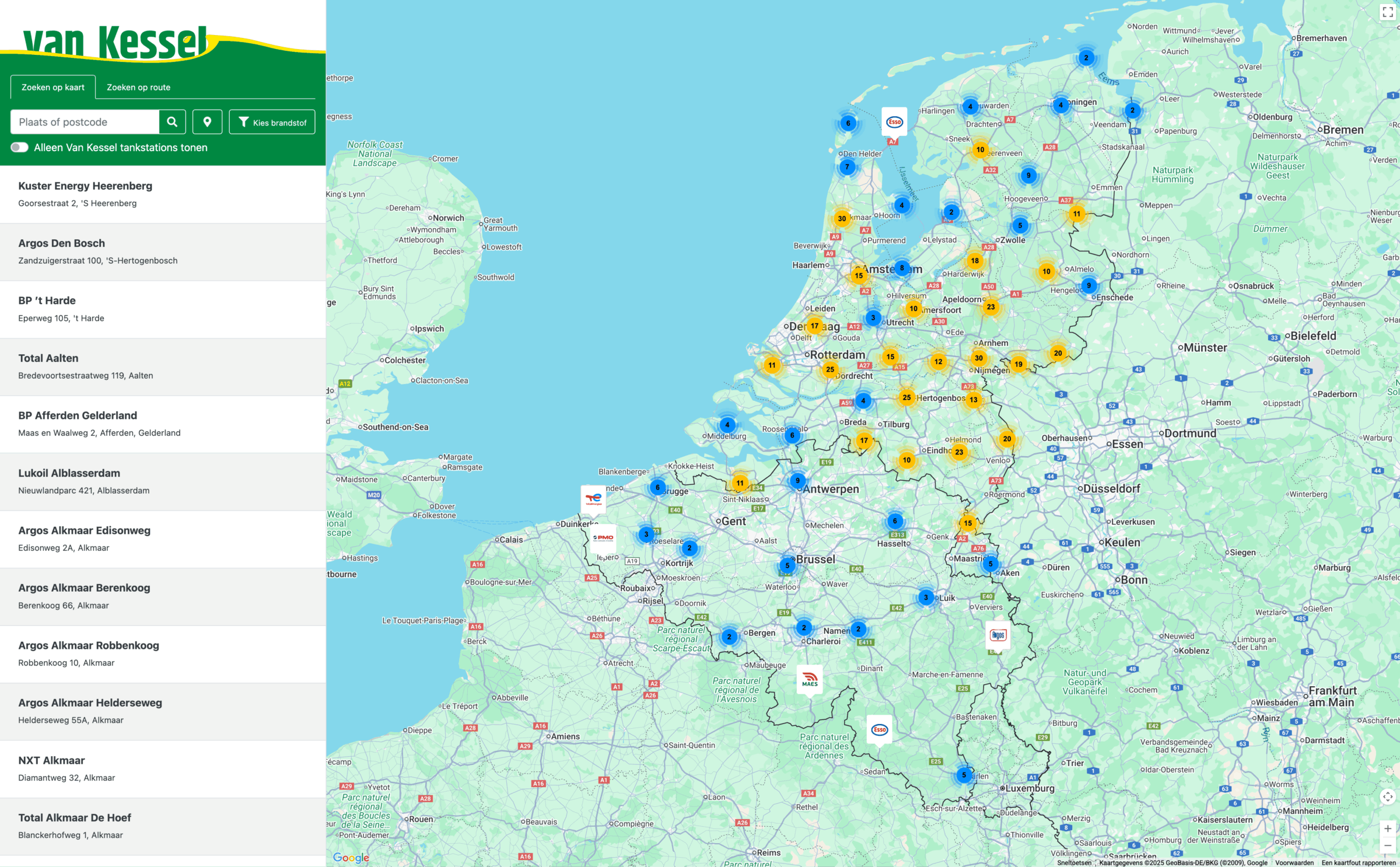Select Argos Den Bosch station
Viewport: 1400px width, 867px height.
click(x=163, y=252)
